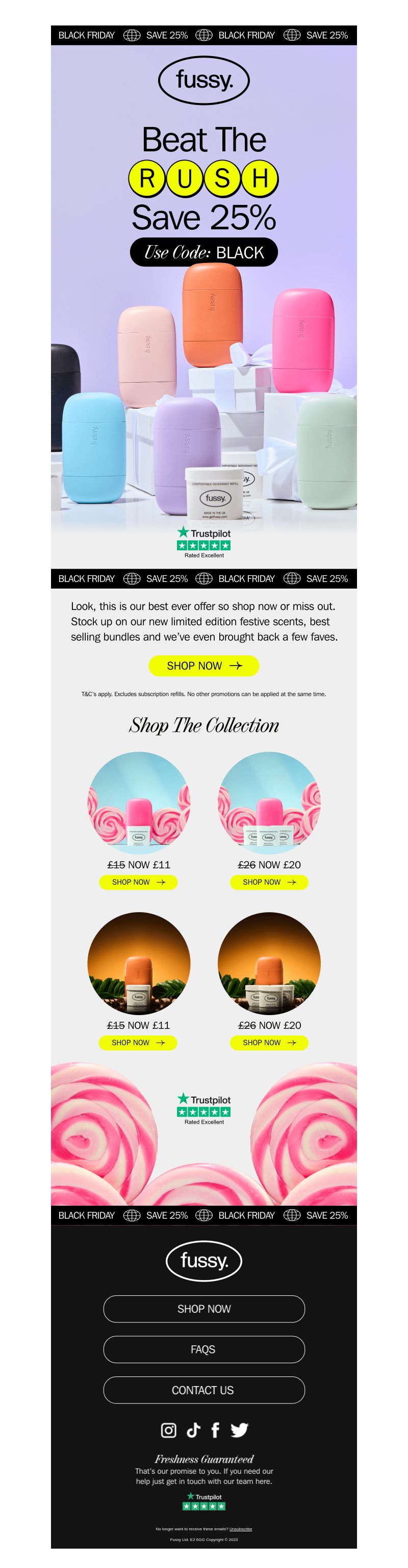The height and width of the screenshot is (1568, 408).
Task: Click the Unsubscribe link
Action: click(241, 1529)
